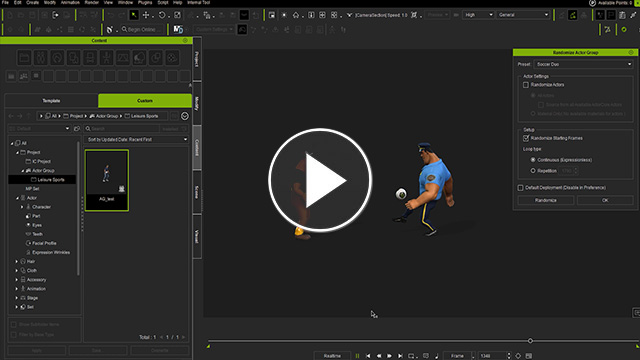Image resolution: width=640 pixels, height=360 pixels.
Task: Click the Randomize button
Action: [546, 200]
